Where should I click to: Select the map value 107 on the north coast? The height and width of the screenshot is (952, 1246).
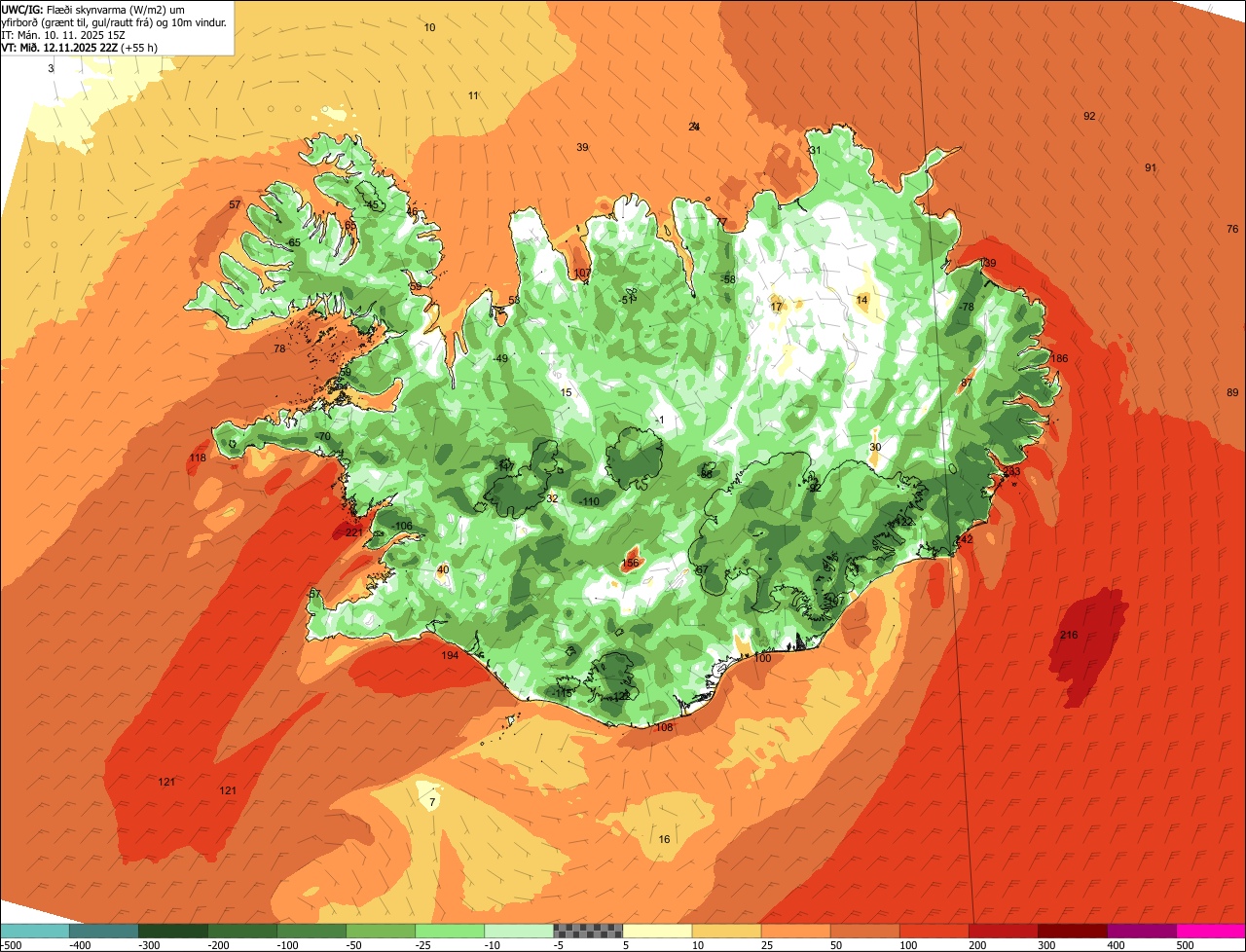tap(582, 274)
